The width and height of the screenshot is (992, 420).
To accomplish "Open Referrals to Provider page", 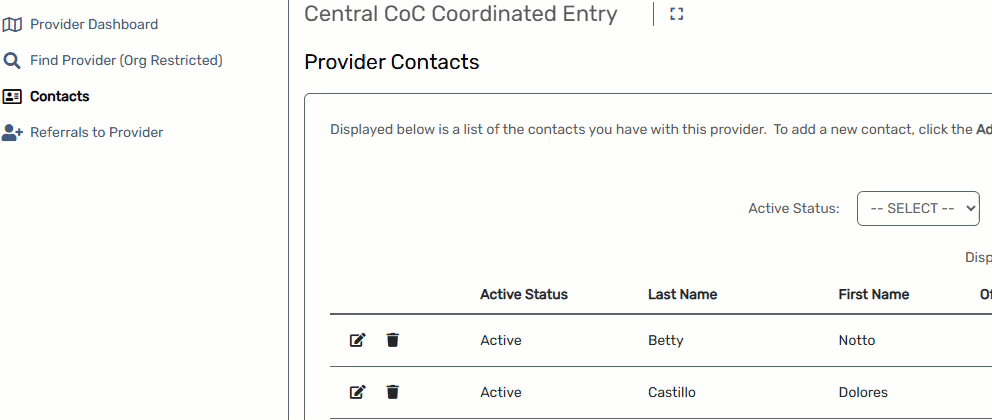I will click(x=97, y=132).
